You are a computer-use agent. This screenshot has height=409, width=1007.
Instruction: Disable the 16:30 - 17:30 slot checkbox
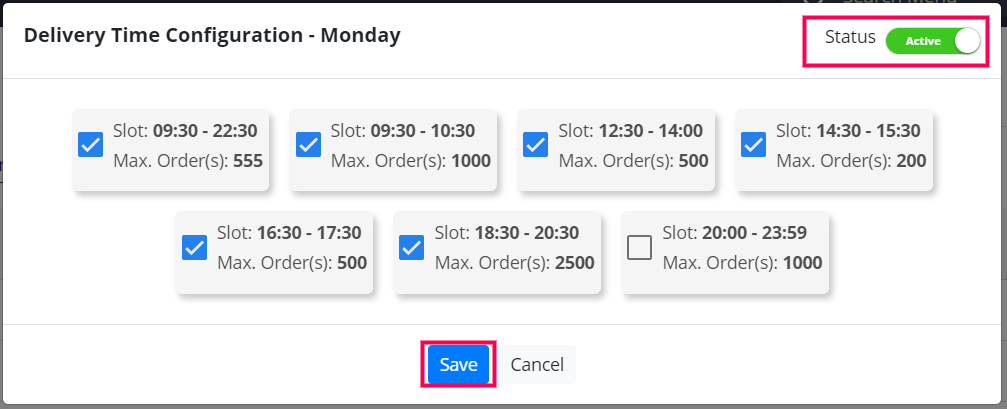click(194, 248)
